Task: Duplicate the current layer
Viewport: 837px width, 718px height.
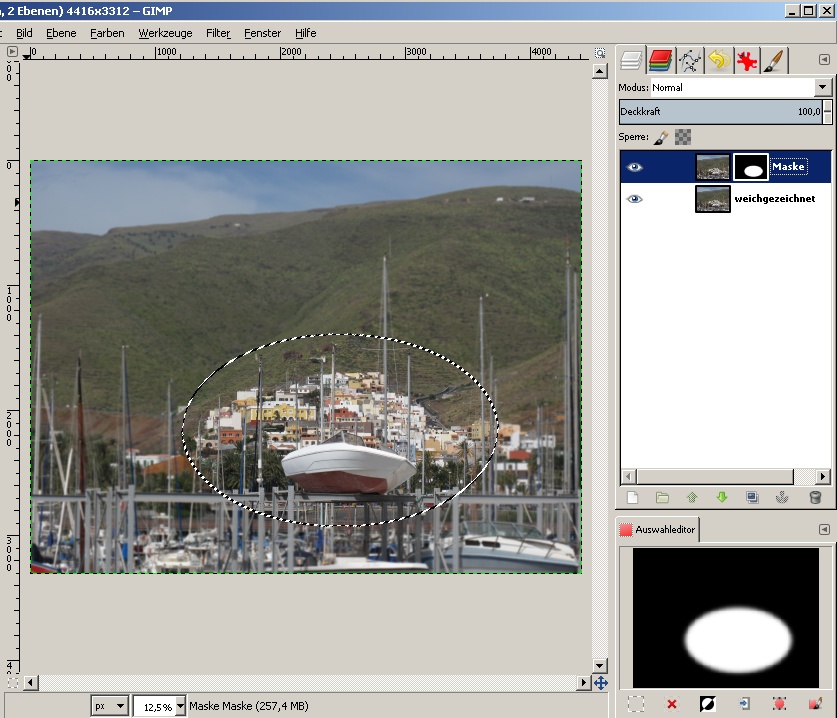Action: click(753, 497)
